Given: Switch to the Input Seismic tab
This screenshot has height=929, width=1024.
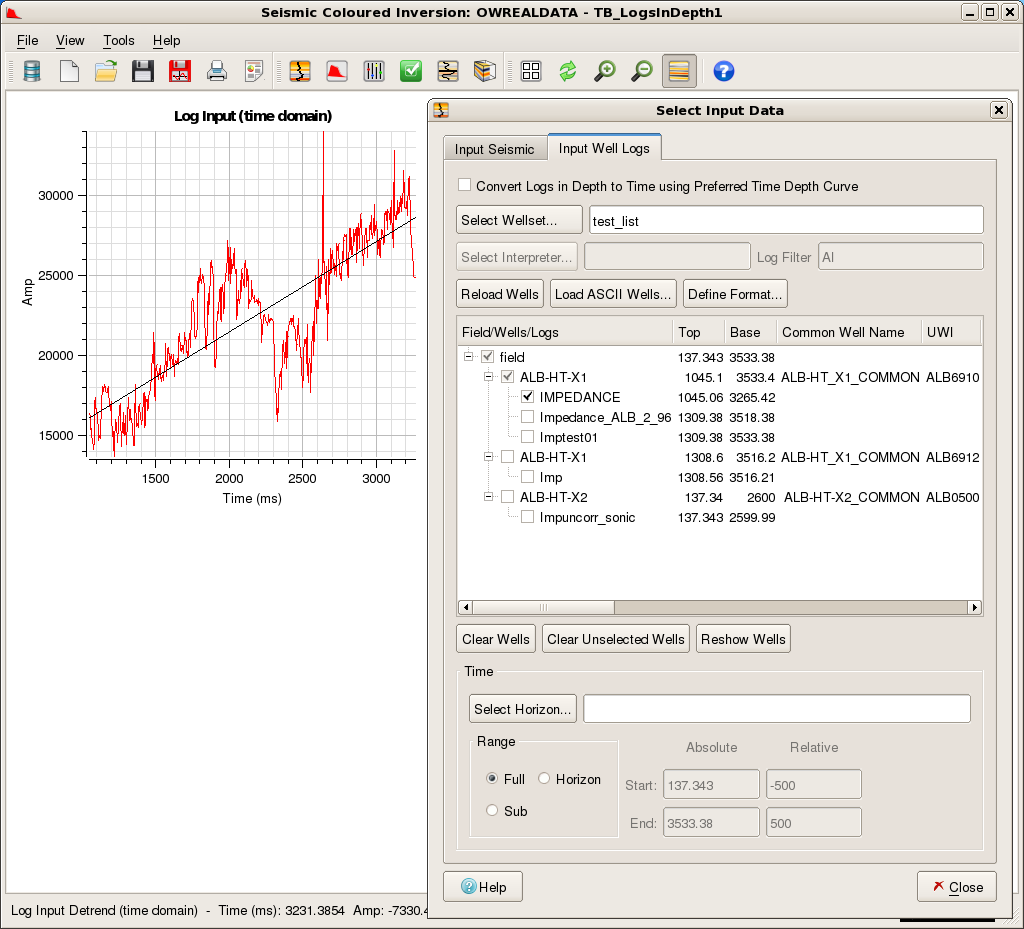Looking at the screenshot, I should click(x=494, y=149).
